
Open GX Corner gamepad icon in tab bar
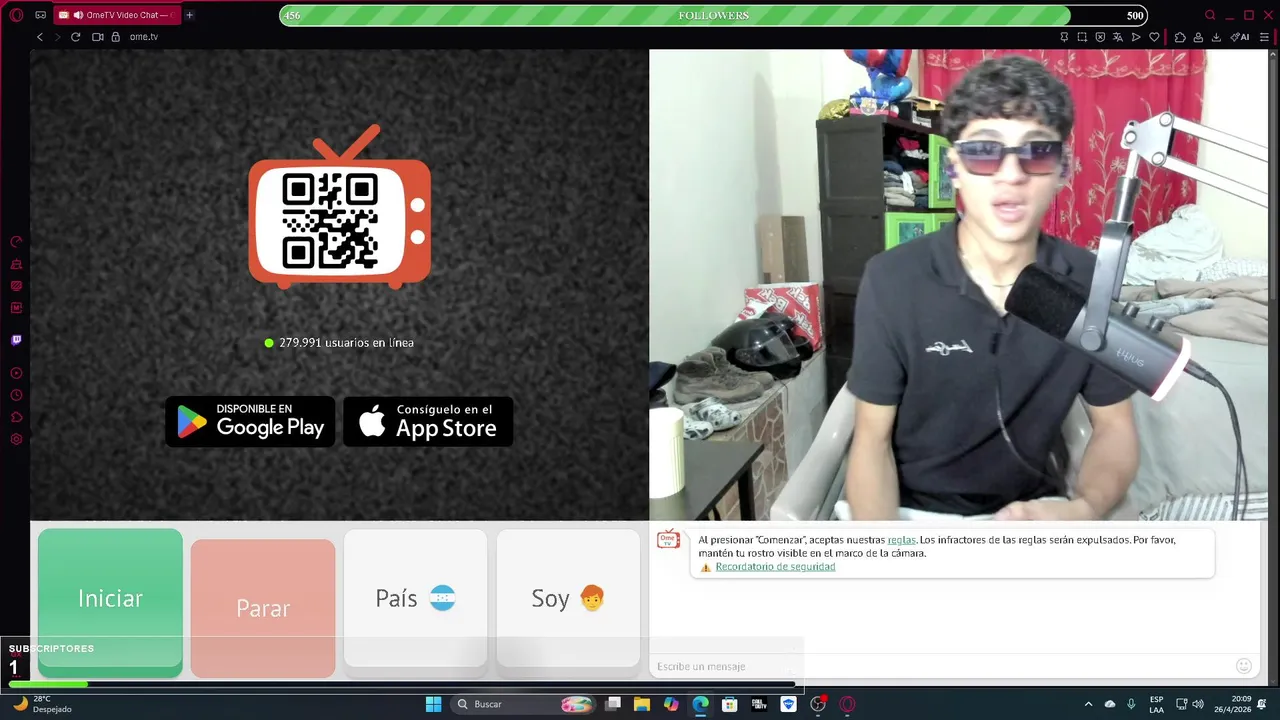(x=40, y=15)
